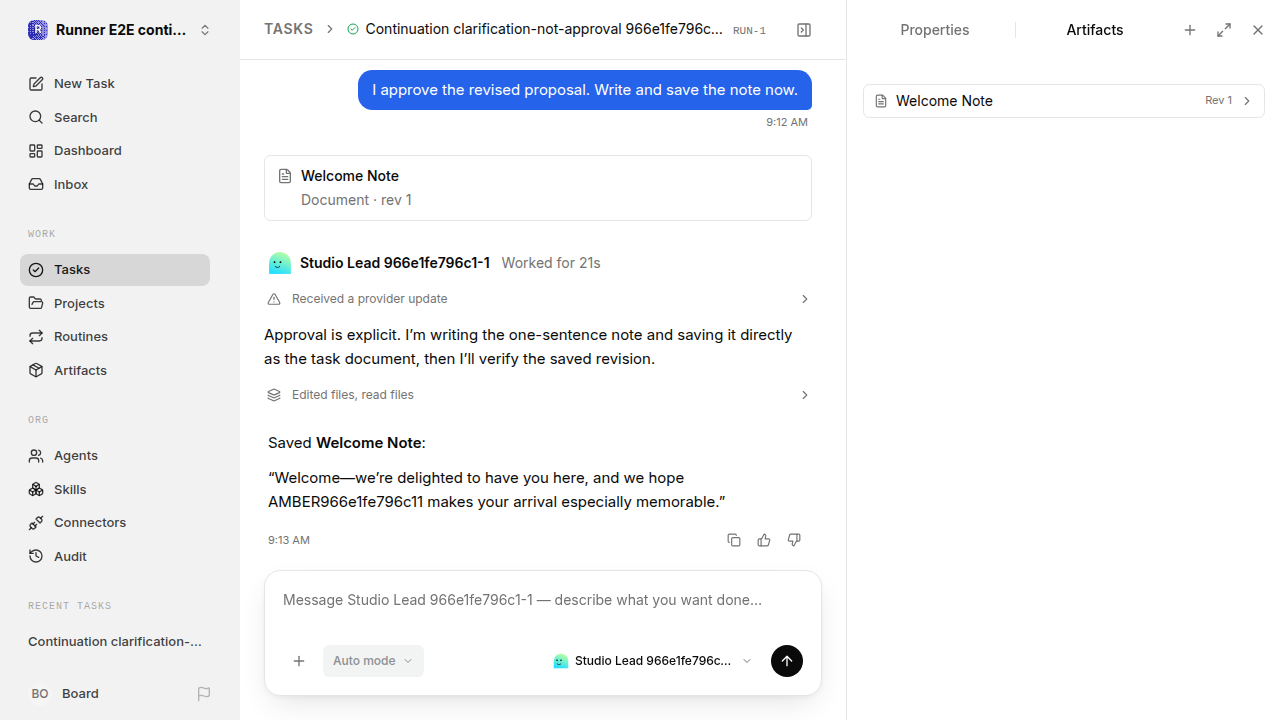Send the message with arrow button

(x=787, y=661)
